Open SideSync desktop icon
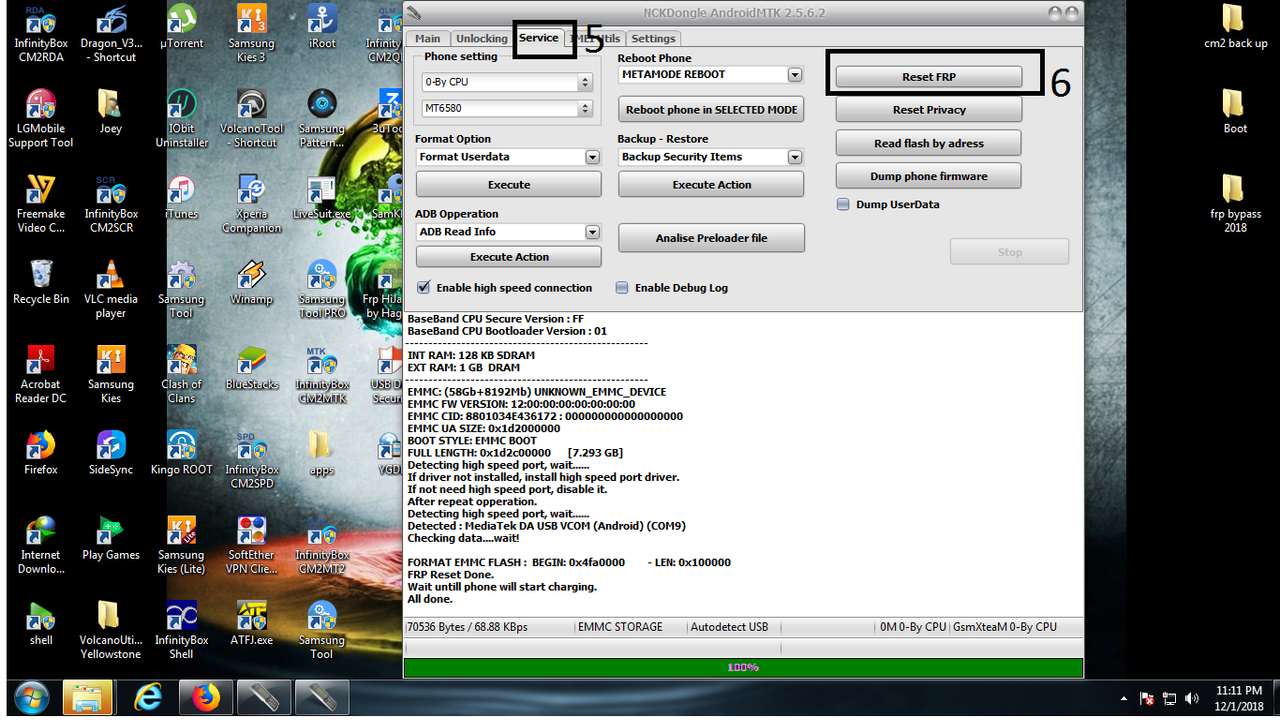Viewport: 1280px width, 720px height. pos(111,452)
